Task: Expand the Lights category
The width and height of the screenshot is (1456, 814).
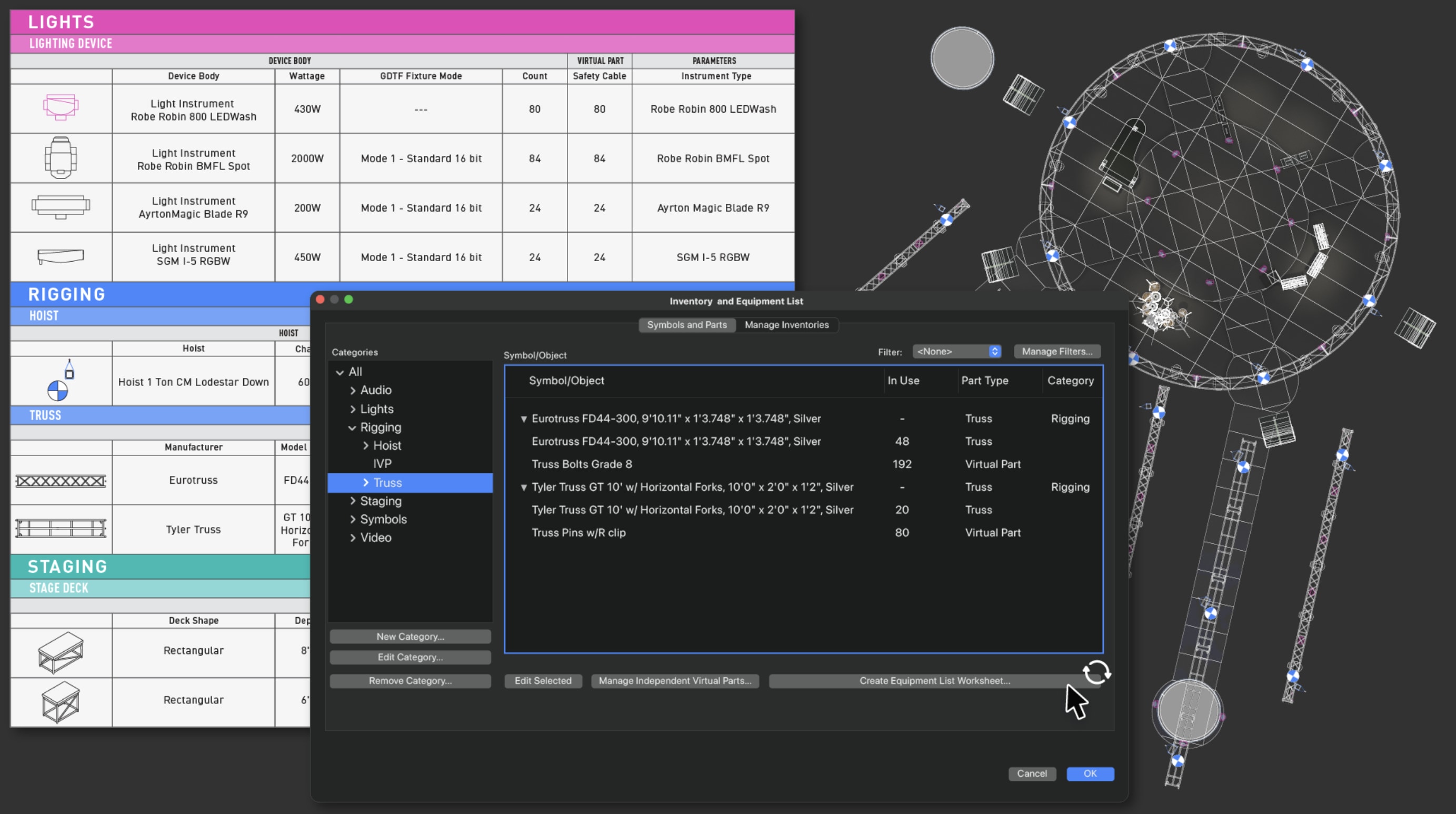Action: pos(353,409)
